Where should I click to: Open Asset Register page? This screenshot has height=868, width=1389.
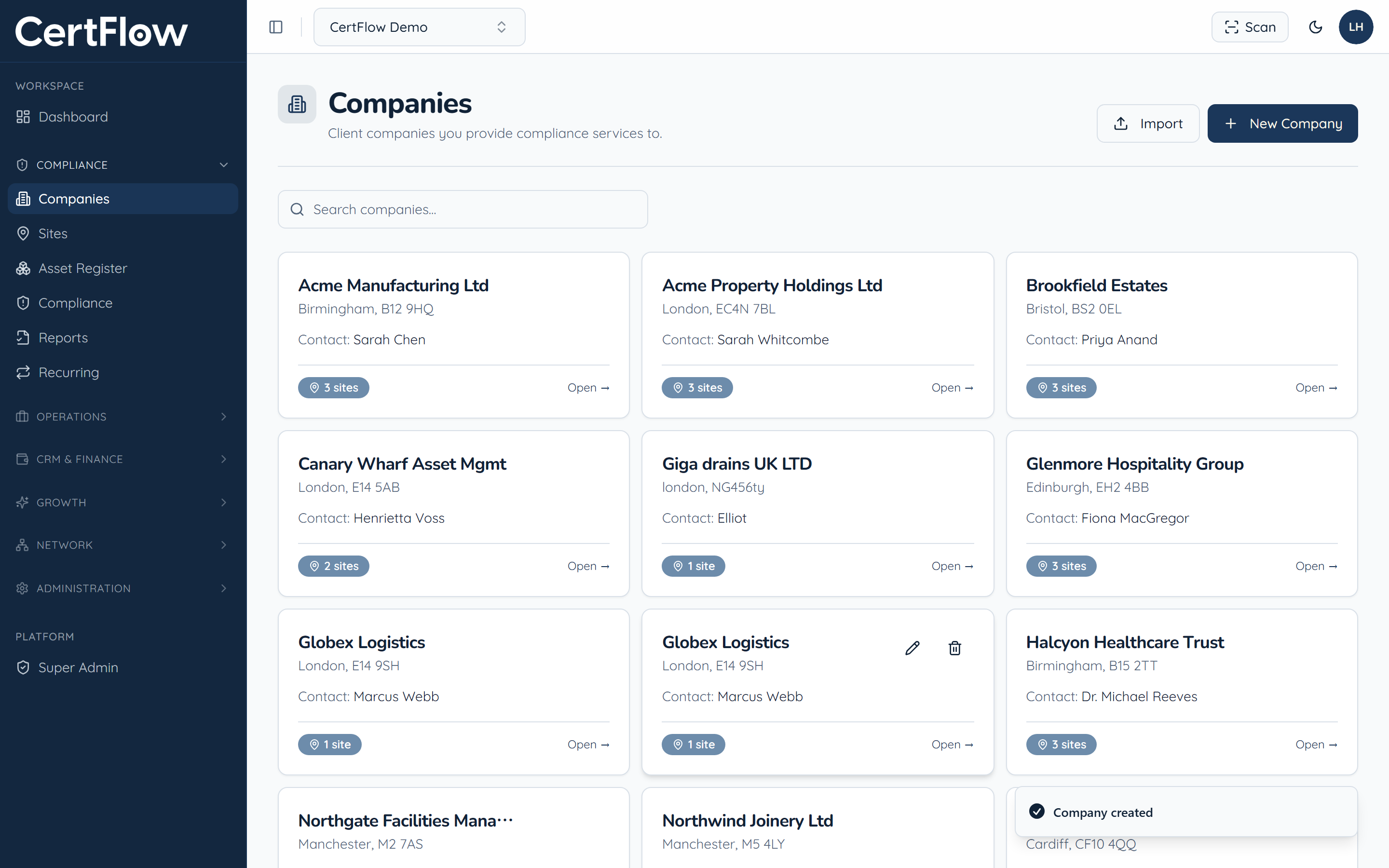[123, 268]
